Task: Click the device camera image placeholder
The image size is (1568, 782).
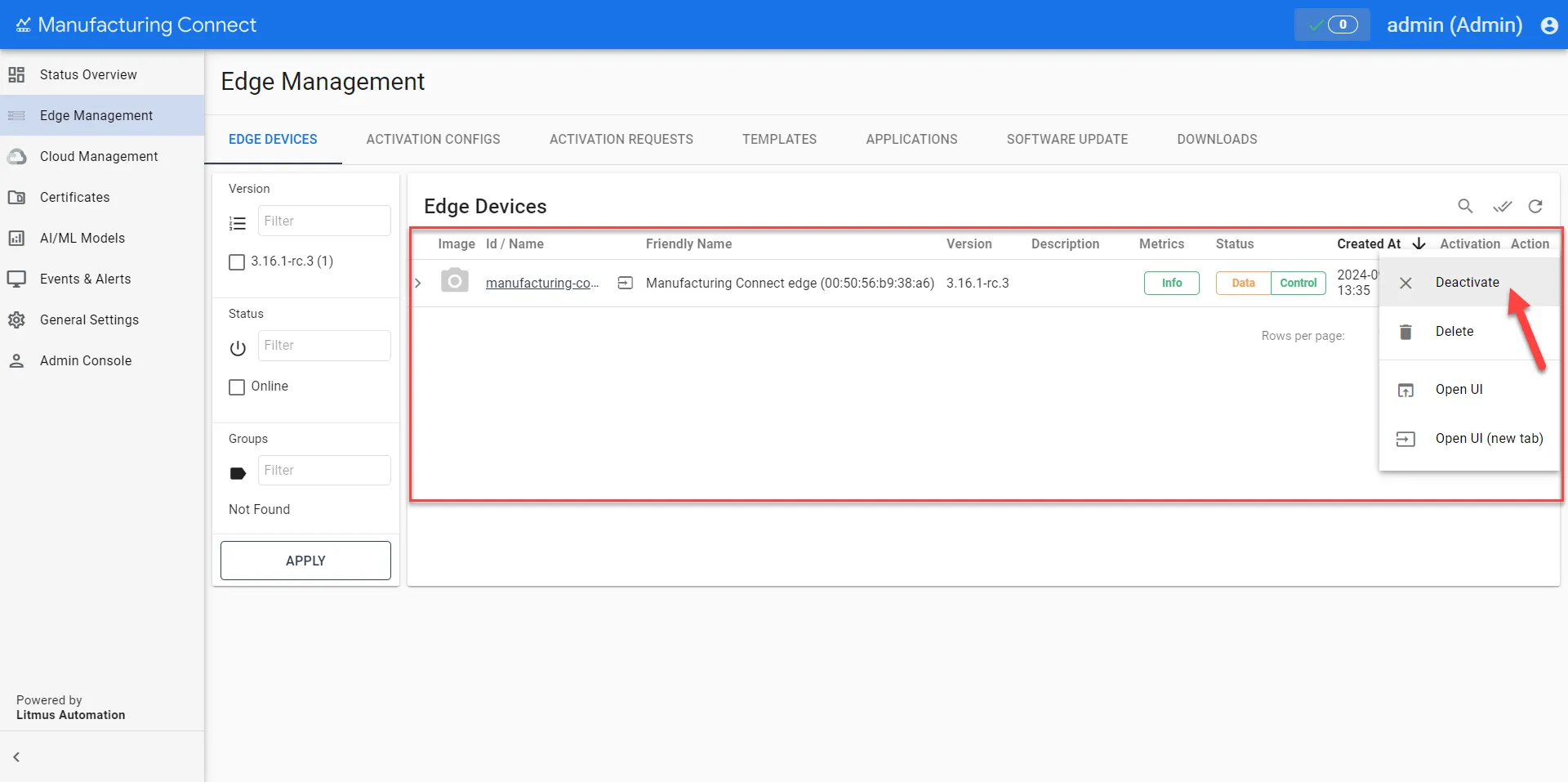Action: pos(455,280)
